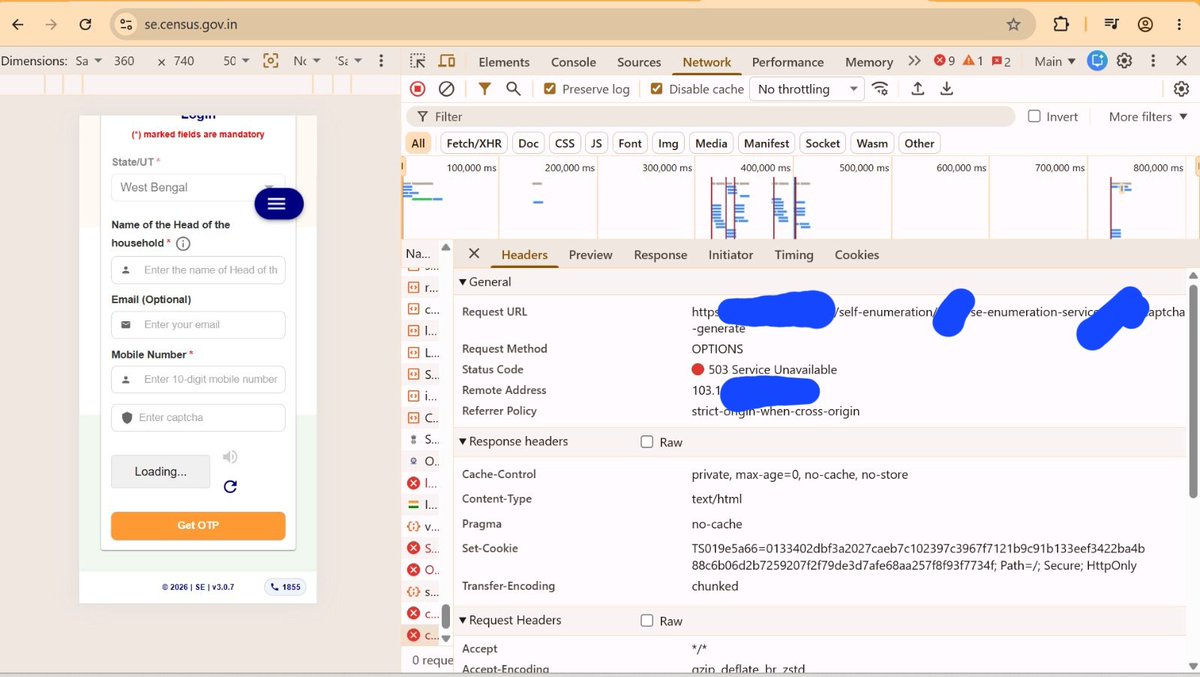Click the mobile number input field
The image size is (1200, 677).
click(x=198, y=380)
